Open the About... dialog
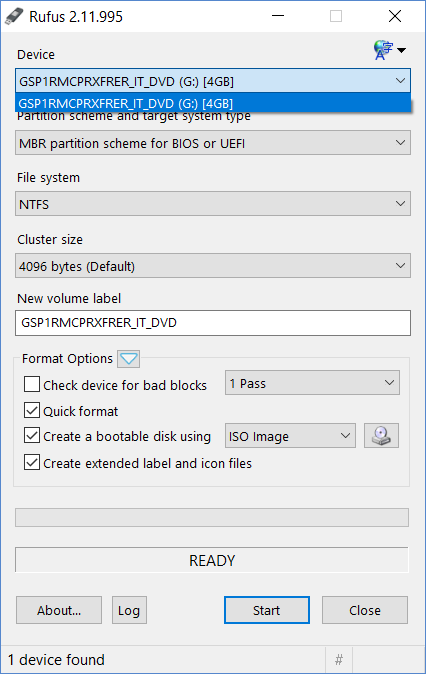Screen dimensions: 426x674 [x=59, y=610]
